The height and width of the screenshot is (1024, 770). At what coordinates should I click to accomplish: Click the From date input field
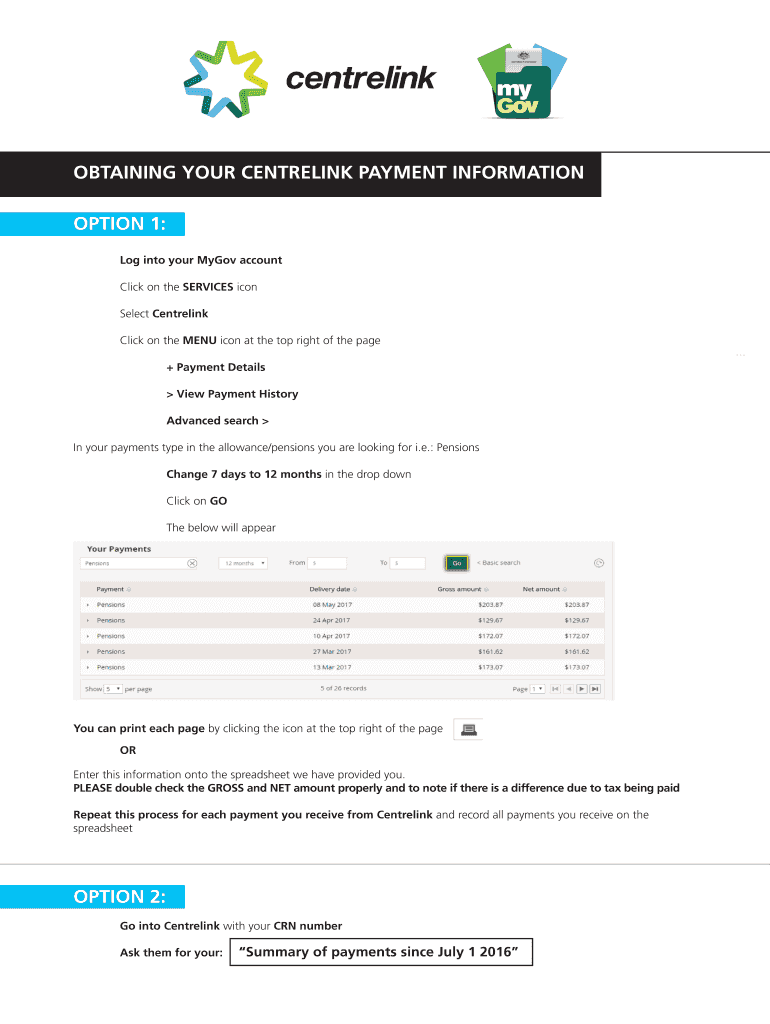(x=327, y=563)
